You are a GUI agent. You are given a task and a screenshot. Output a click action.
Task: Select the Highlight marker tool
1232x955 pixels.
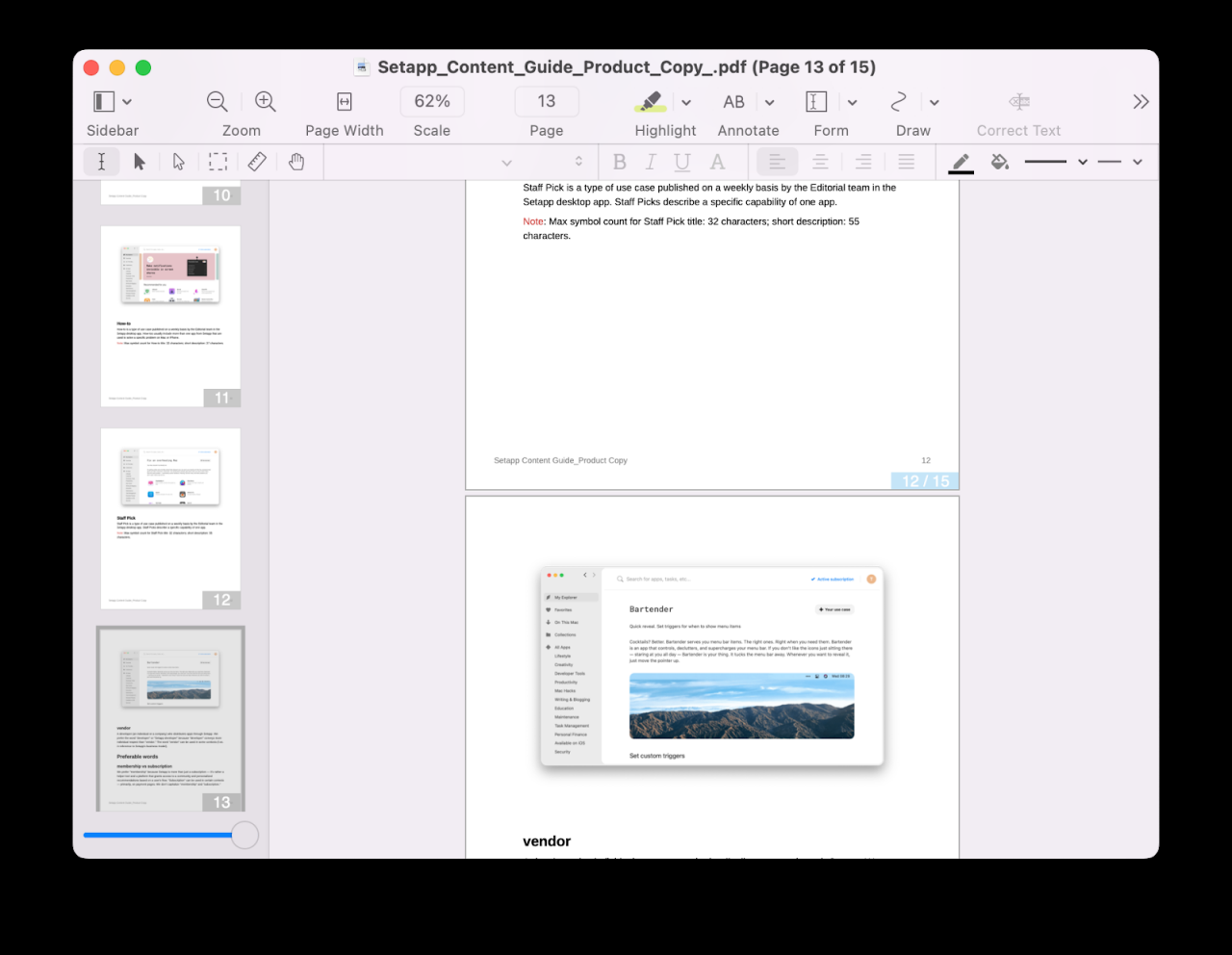[x=651, y=101]
